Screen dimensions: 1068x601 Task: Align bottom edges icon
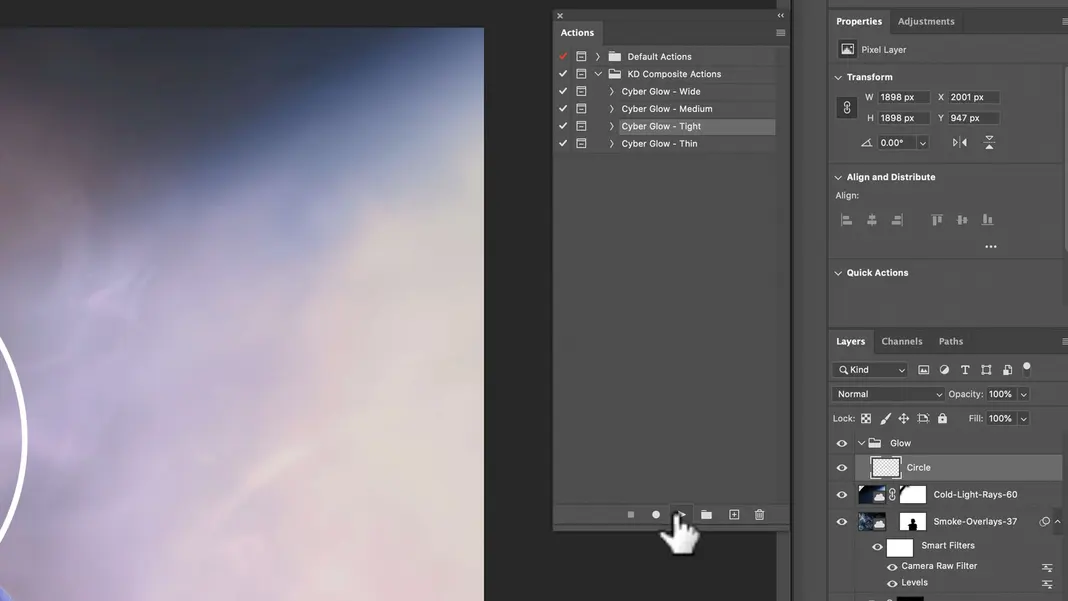tap(988, 220)
